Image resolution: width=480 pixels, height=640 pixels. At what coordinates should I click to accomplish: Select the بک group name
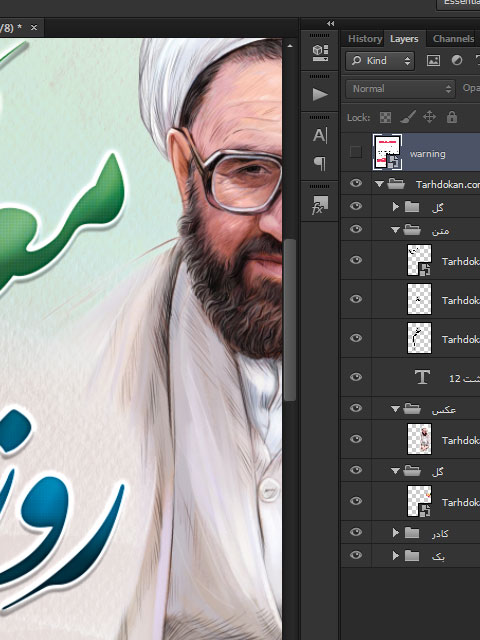438,556
